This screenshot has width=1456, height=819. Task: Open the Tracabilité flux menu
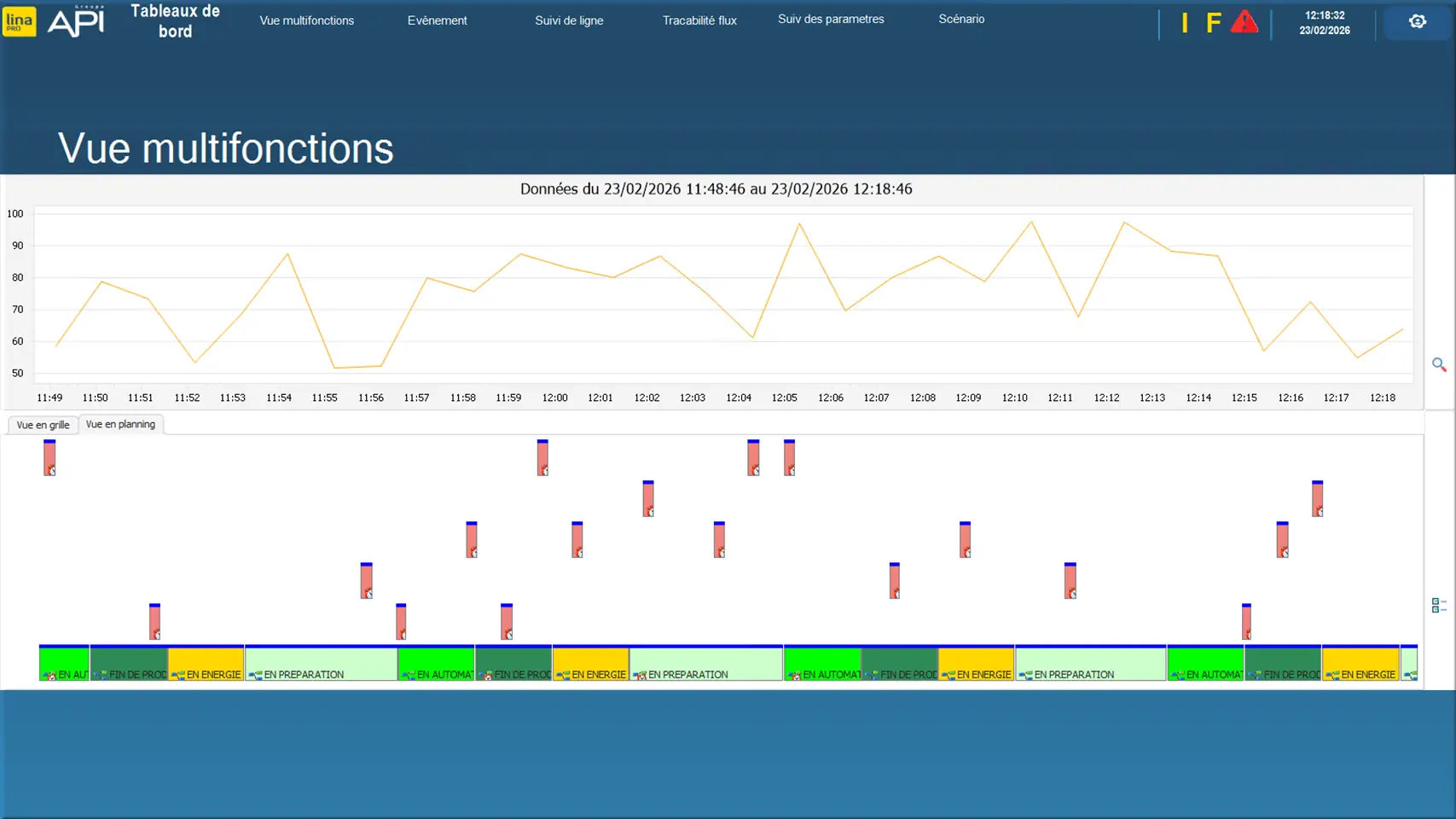tap(699, 20)
